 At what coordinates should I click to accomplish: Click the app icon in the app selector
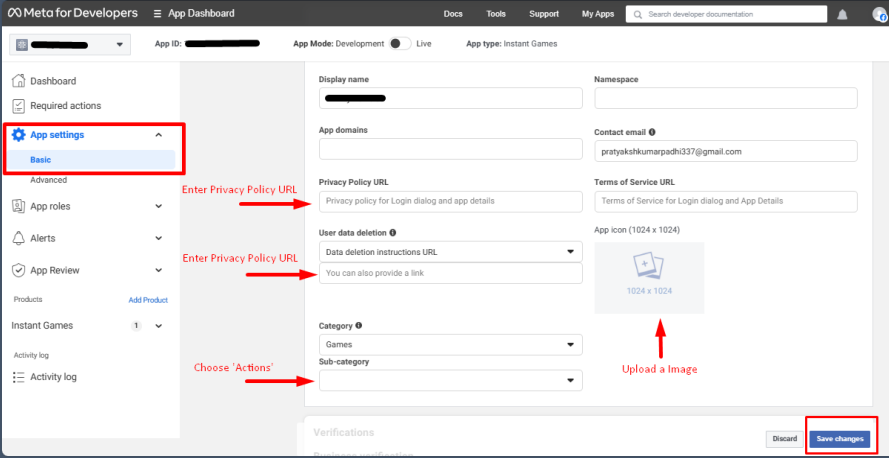click(x=22, y=45)
